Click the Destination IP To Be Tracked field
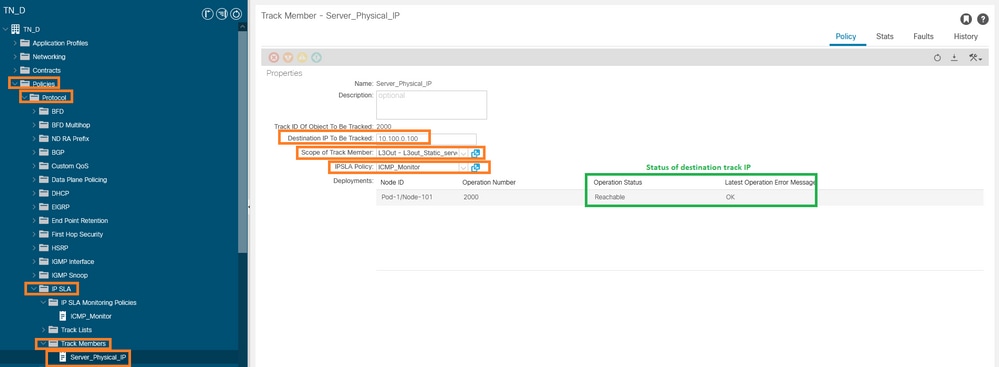Screen dimensions: 999x367 426,139
